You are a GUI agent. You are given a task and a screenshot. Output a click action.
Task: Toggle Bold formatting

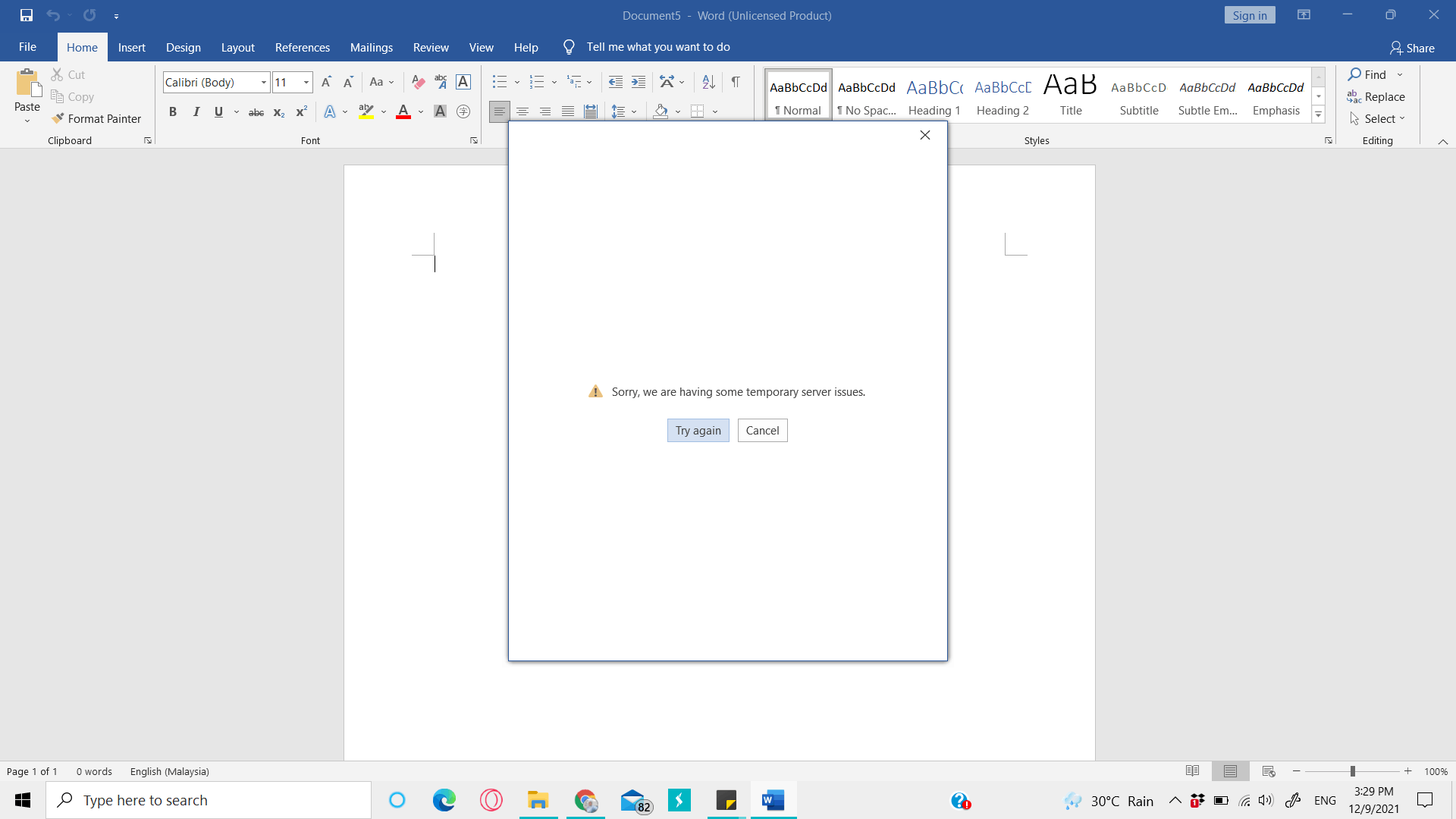point(173,112)
